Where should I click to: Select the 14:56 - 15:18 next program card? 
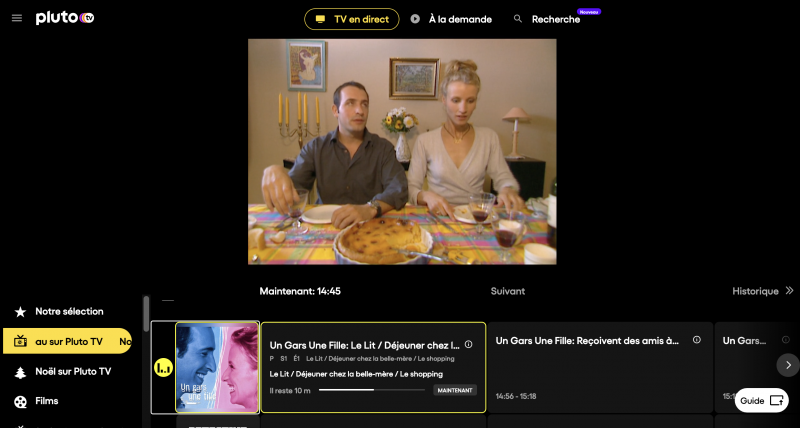coord(600,367)
